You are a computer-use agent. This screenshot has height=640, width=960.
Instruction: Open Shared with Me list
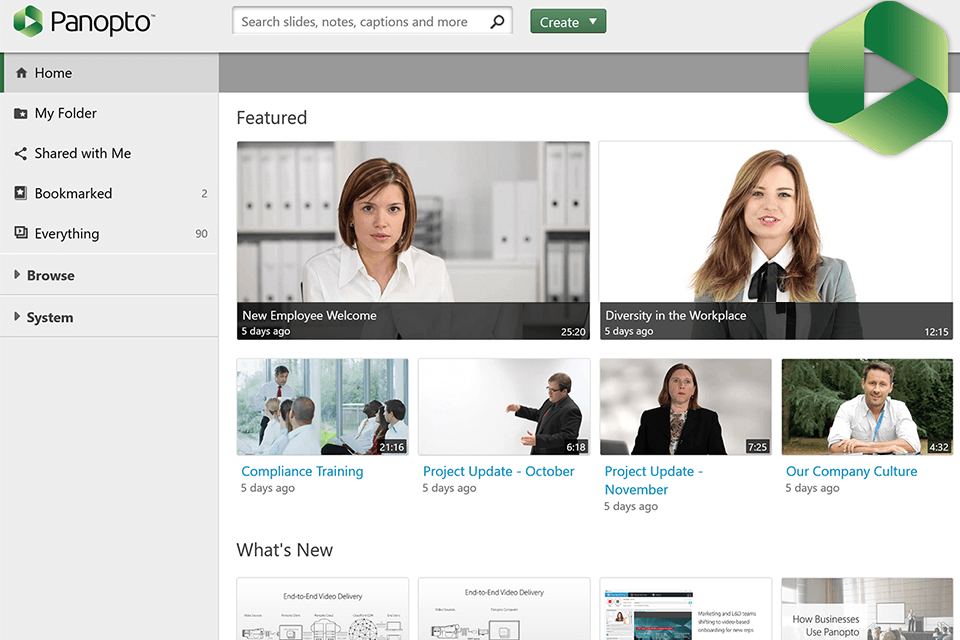[109, 154]
